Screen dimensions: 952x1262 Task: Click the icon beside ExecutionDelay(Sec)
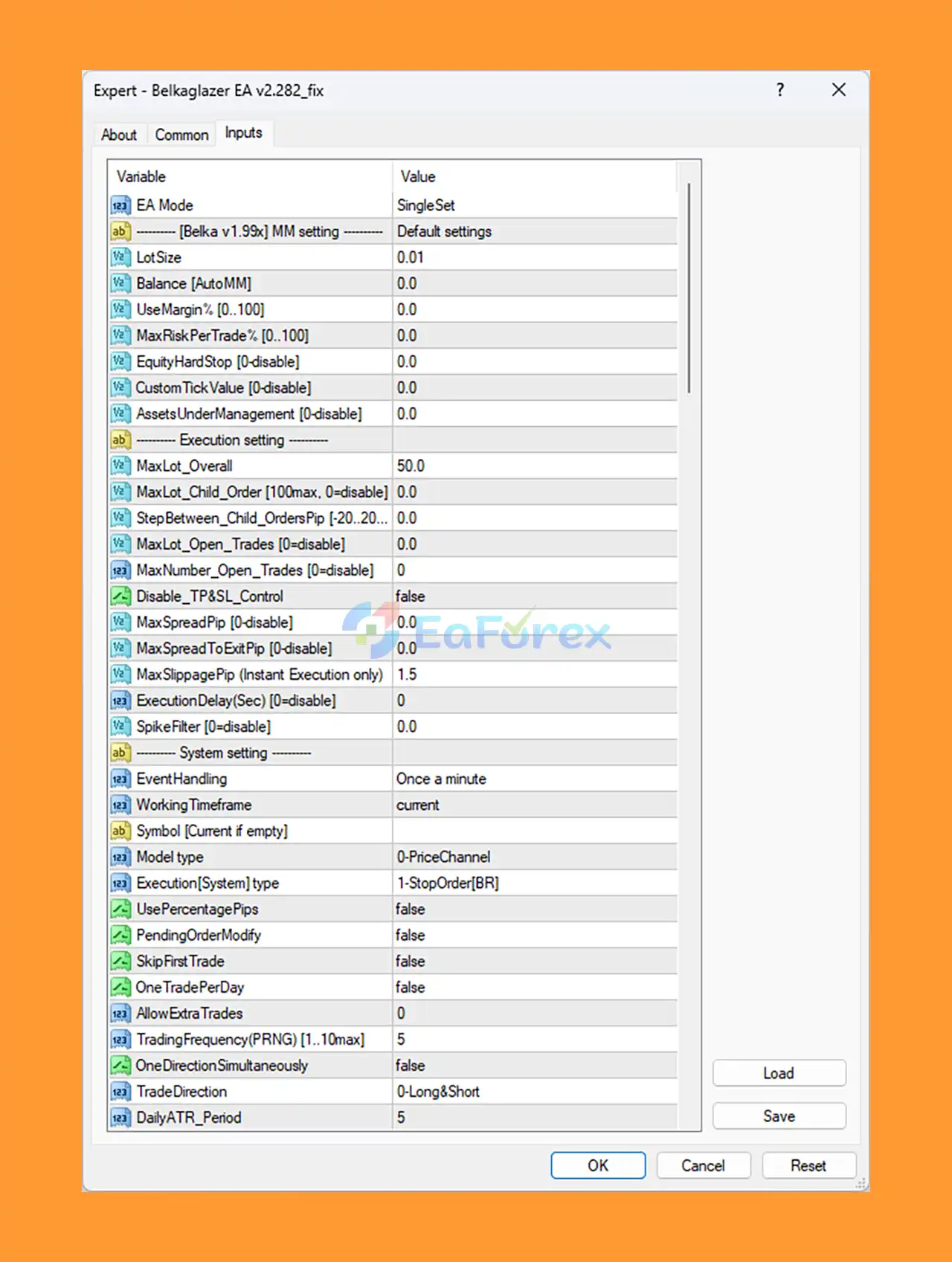point(120,701)
